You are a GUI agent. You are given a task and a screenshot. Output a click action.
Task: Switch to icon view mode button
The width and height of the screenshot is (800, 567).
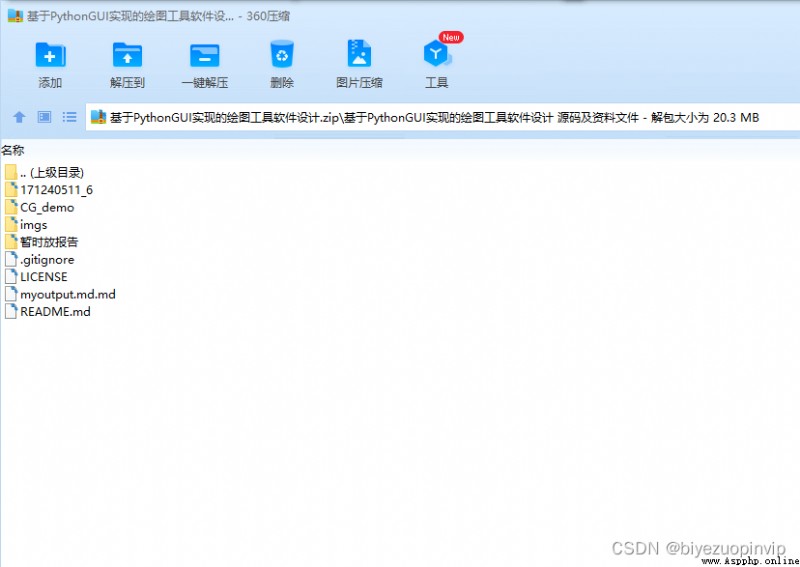[x=44, y=117]
